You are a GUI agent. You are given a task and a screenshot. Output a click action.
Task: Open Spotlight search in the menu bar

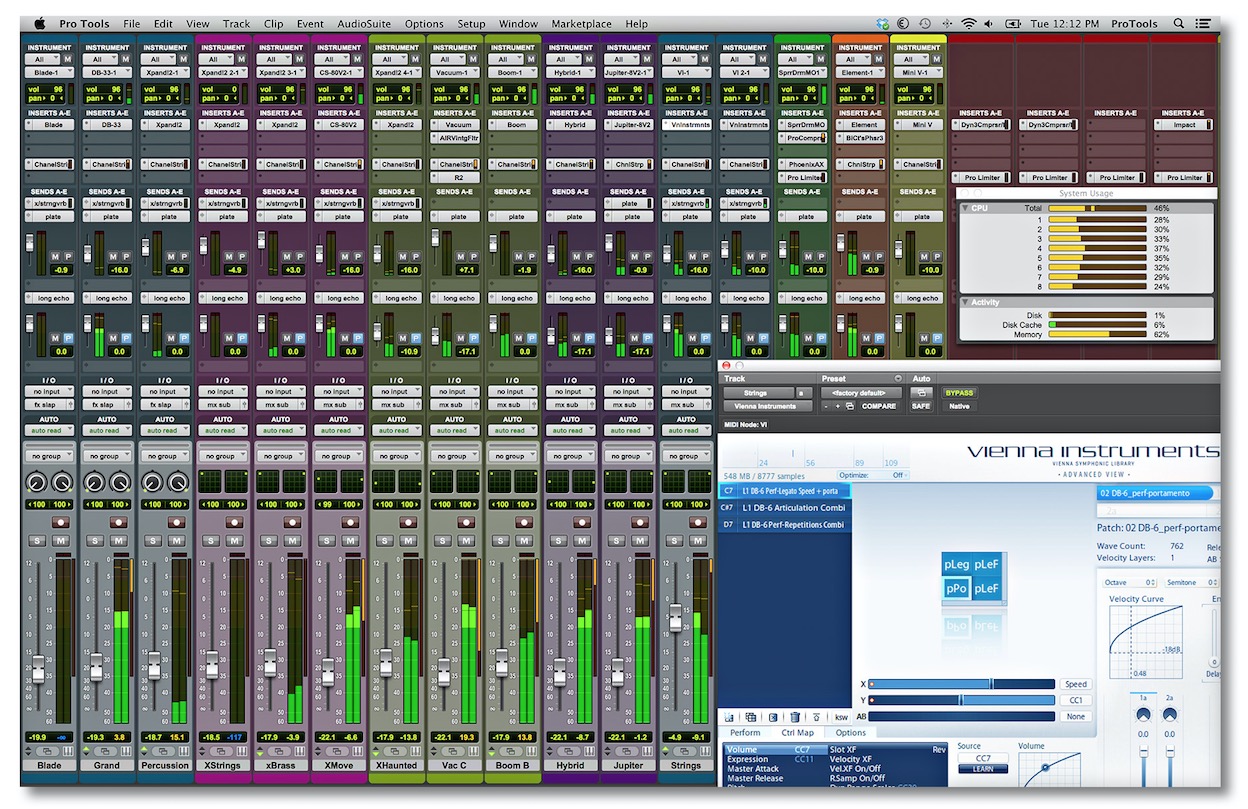[x=1179, y=23]
